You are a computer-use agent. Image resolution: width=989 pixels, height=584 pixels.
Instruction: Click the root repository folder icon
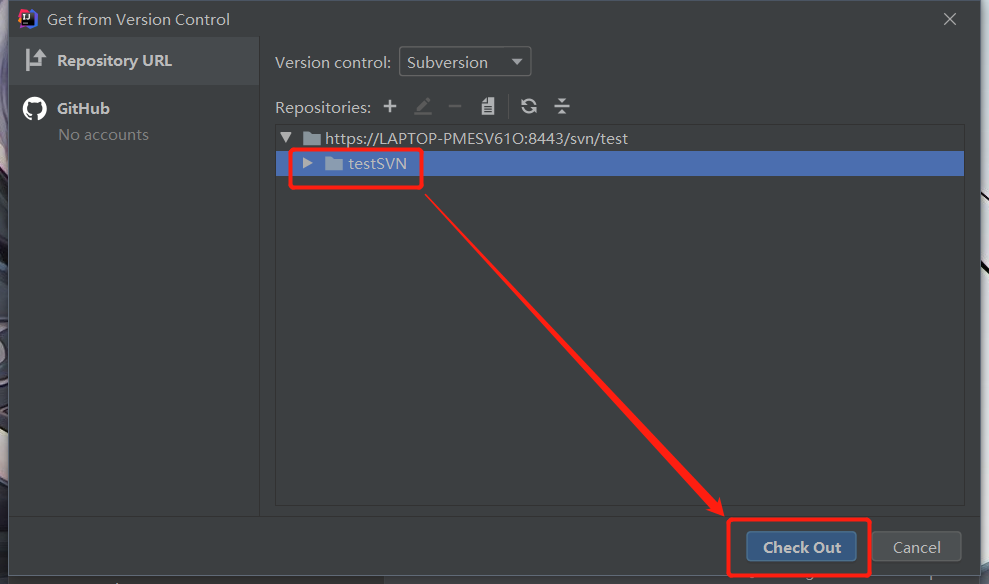(312, 138)
